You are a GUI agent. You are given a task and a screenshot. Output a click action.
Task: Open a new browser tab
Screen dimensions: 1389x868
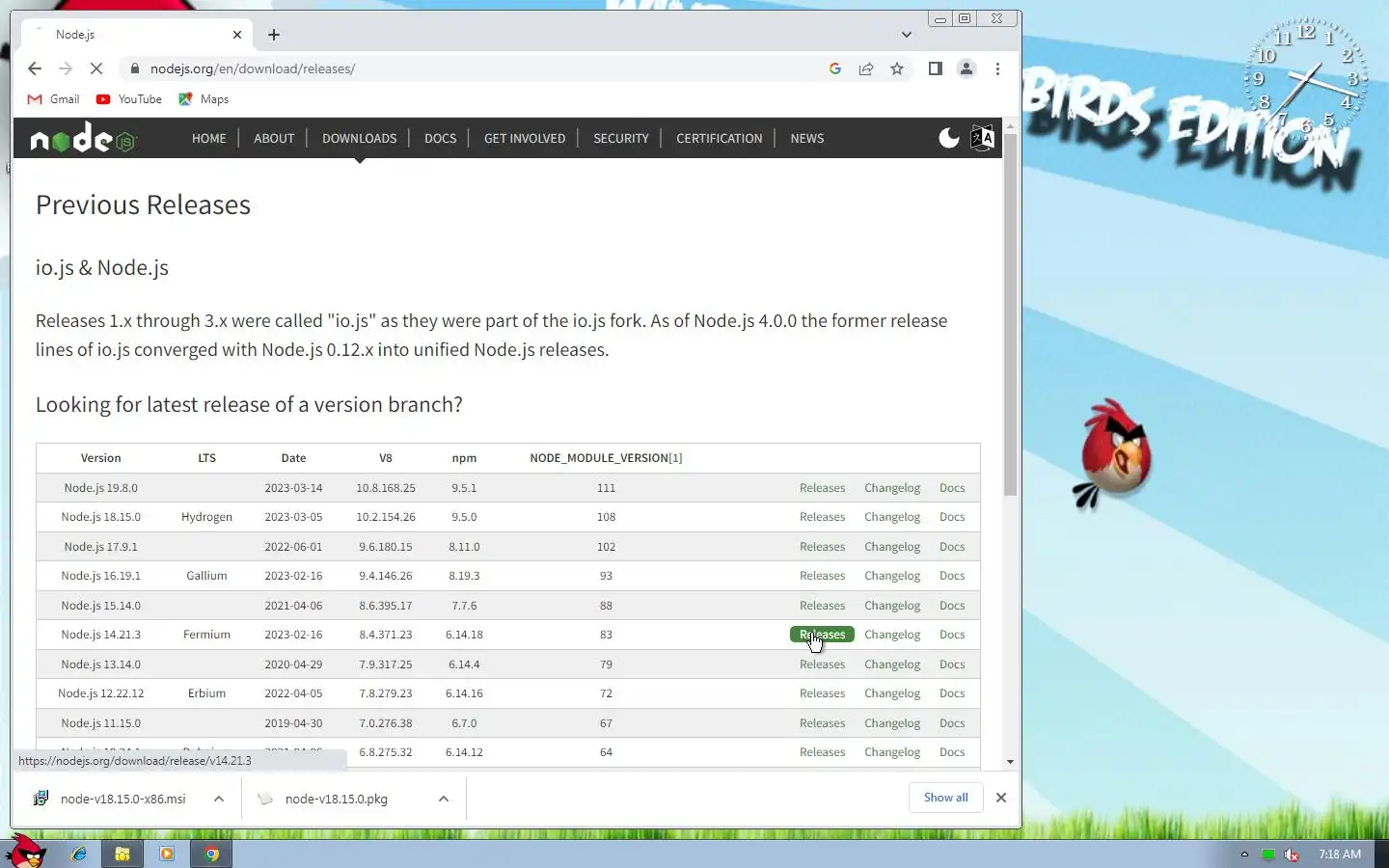274,35
